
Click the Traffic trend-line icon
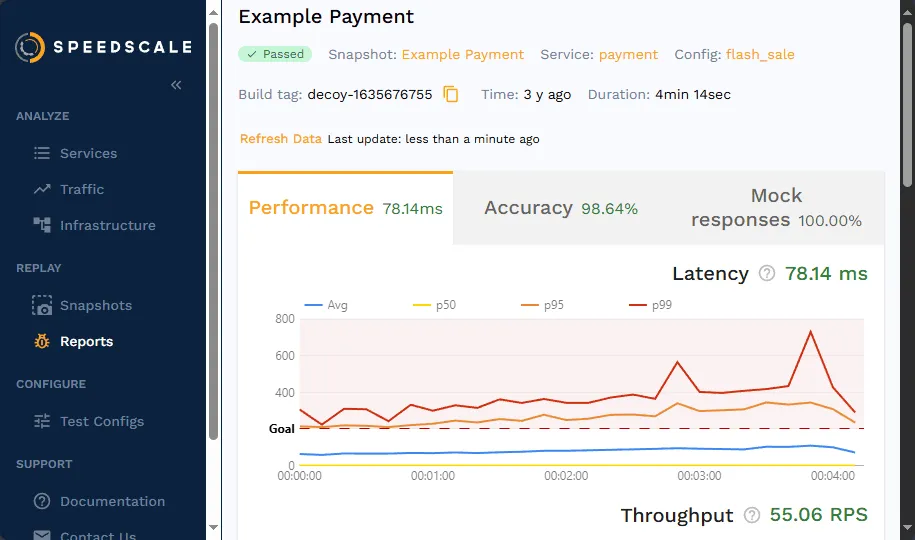click(x=41, y=189)
